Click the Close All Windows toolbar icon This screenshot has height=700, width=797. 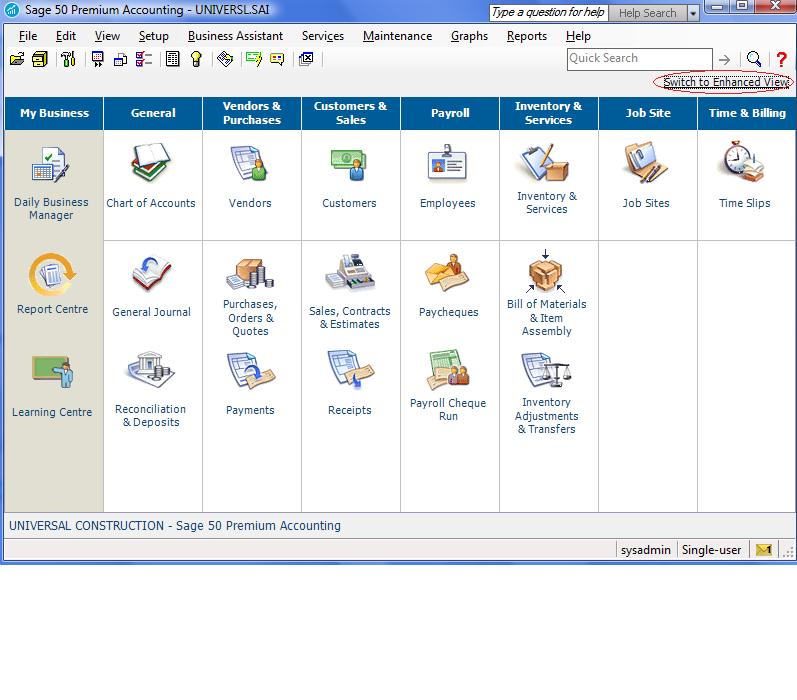coord(306,59)
